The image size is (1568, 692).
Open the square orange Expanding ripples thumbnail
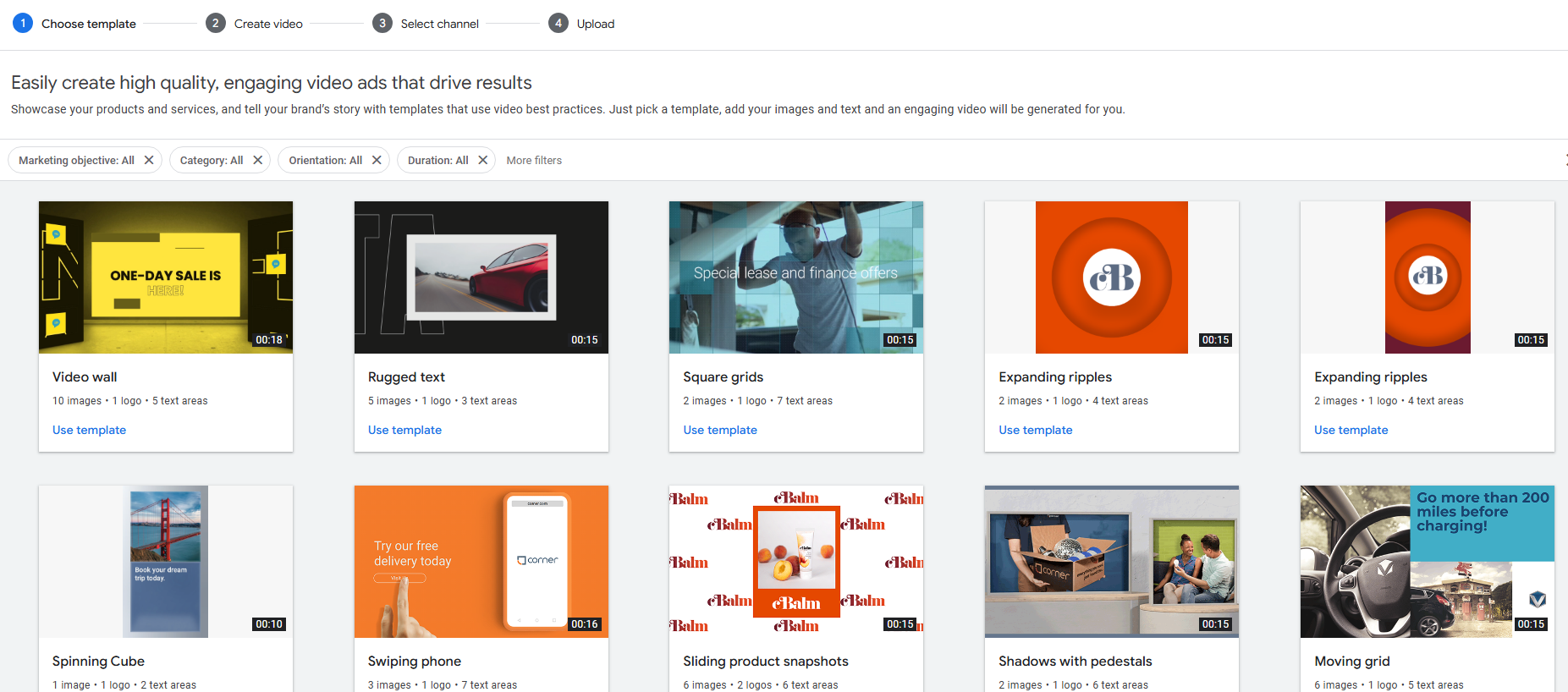pos(1112,277)
